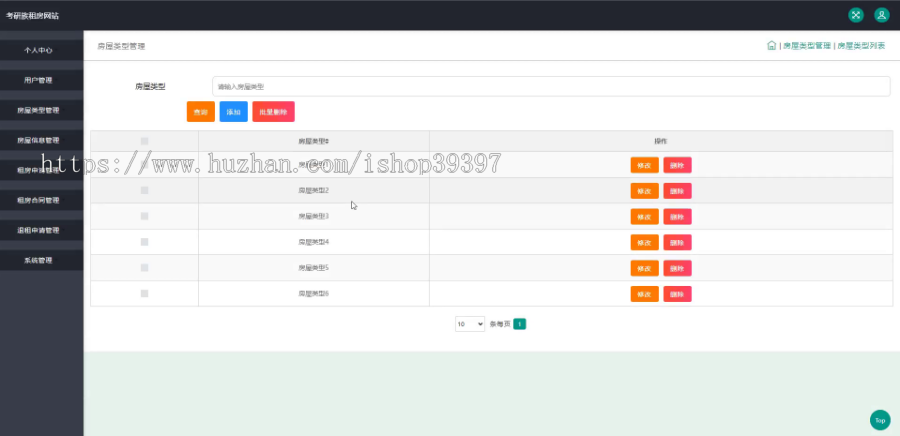900x436 pixels.
Task: Tick the checkbox for the 房屋类型5 row
Action: point(145,268)
